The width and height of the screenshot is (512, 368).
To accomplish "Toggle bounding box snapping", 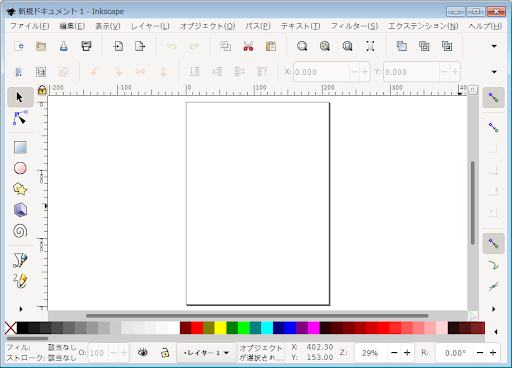I will [493, 127].
